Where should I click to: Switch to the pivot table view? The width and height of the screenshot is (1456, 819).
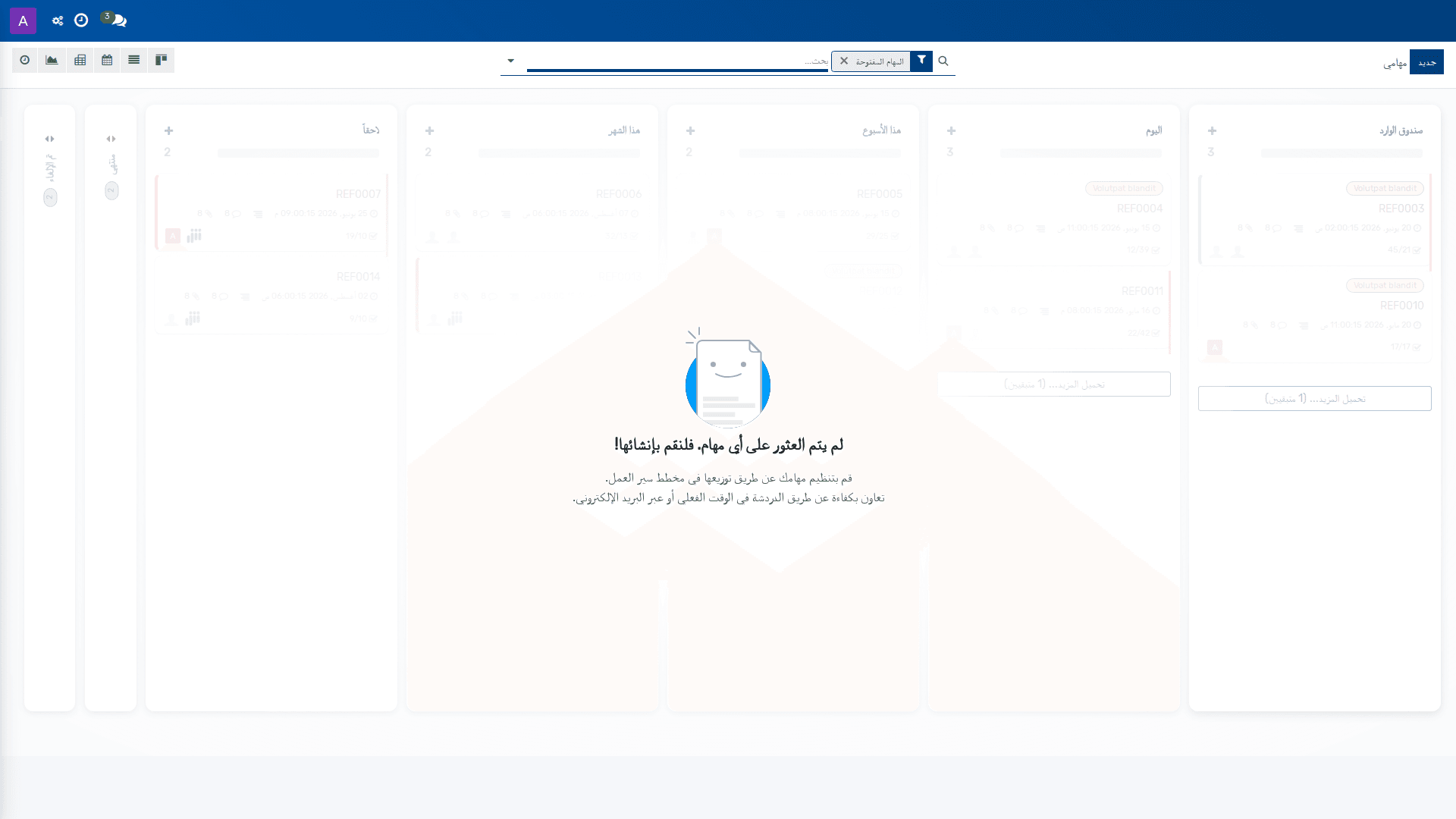tap(80, 60)
